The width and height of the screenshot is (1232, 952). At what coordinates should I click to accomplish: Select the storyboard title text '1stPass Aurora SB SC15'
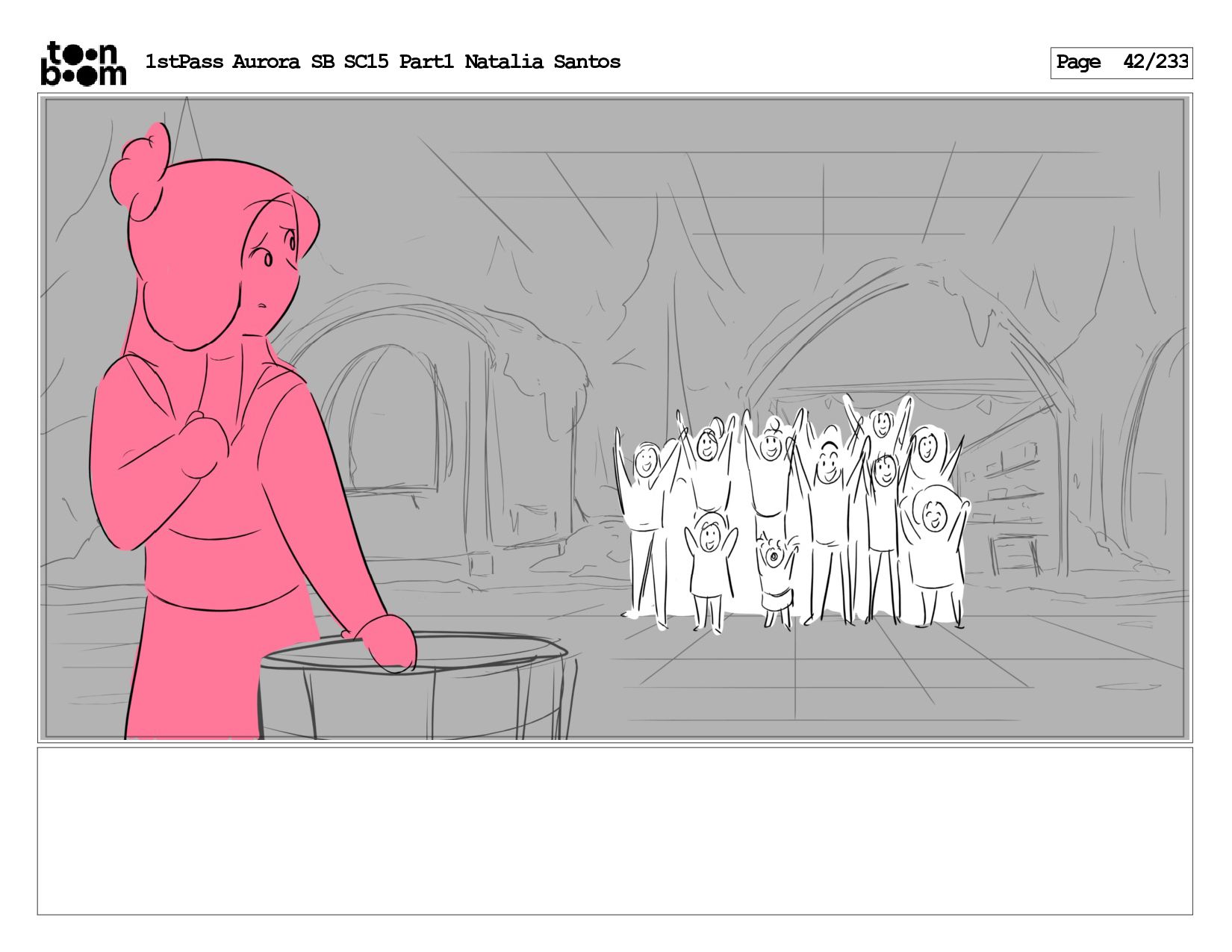pyautogui.click(x=267, y=62)
